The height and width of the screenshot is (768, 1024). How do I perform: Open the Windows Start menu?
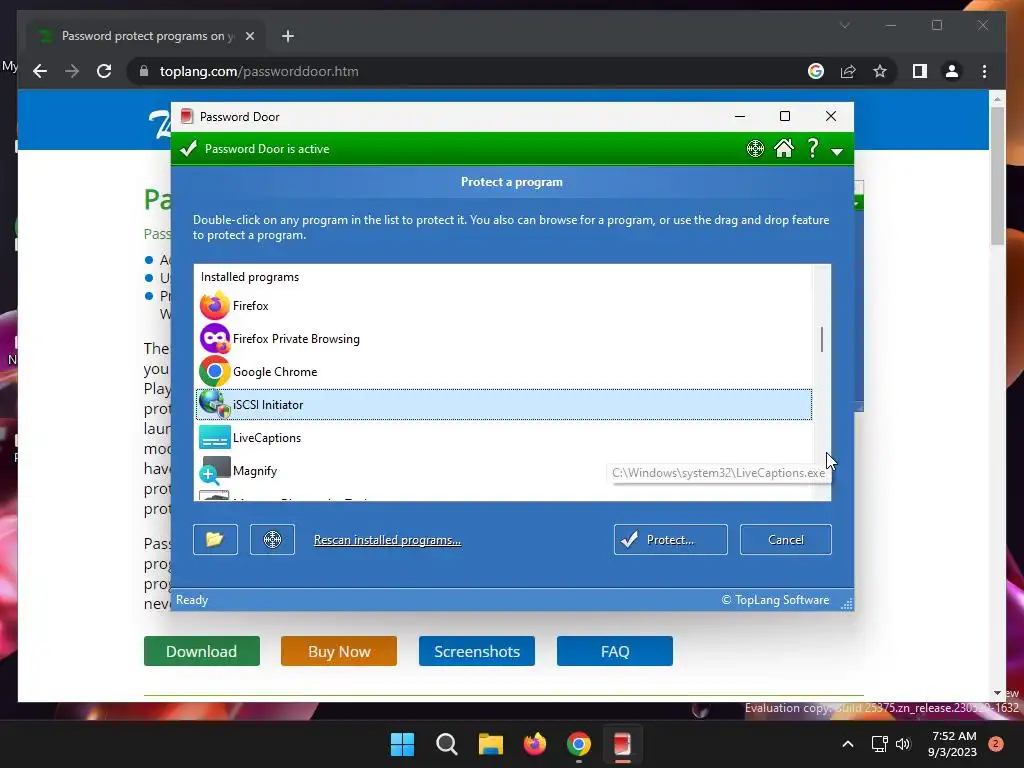[402, 744]
